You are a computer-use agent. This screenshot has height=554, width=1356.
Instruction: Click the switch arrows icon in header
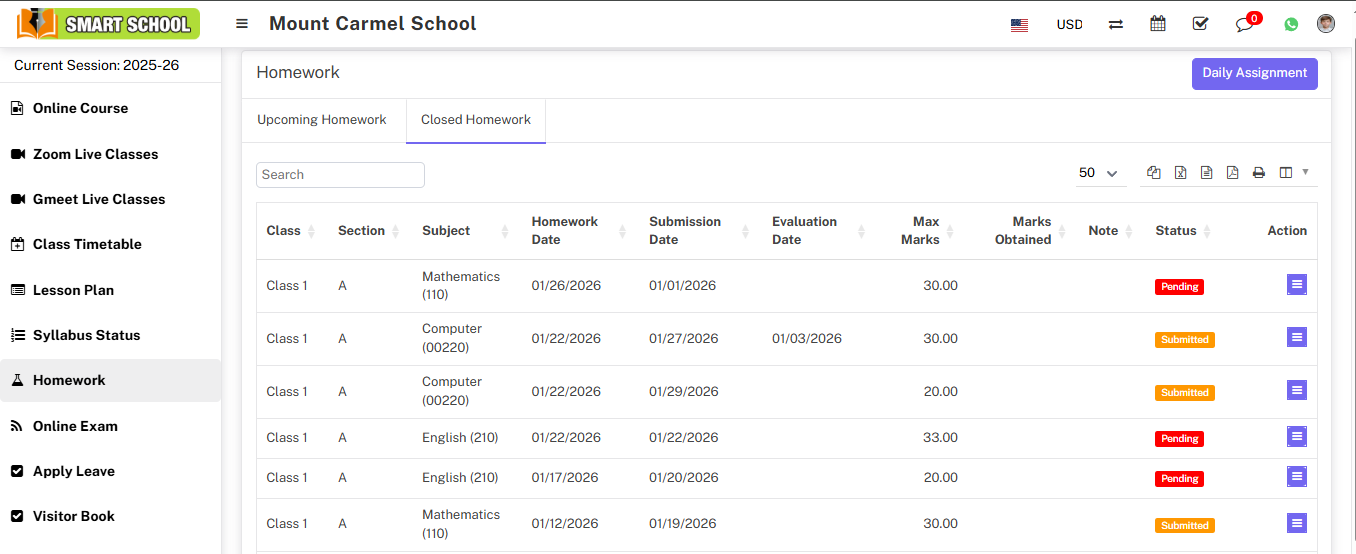pyautogui.click(x=1116, y=24)
